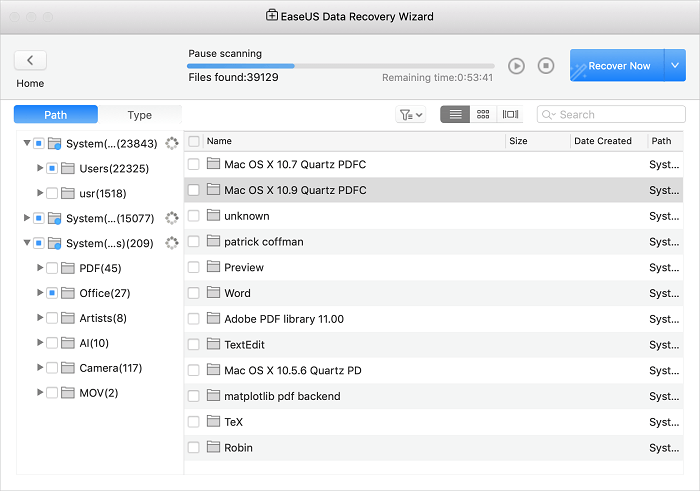
Task: Click folder icon of the Robin row
Action: coord(213,447)
